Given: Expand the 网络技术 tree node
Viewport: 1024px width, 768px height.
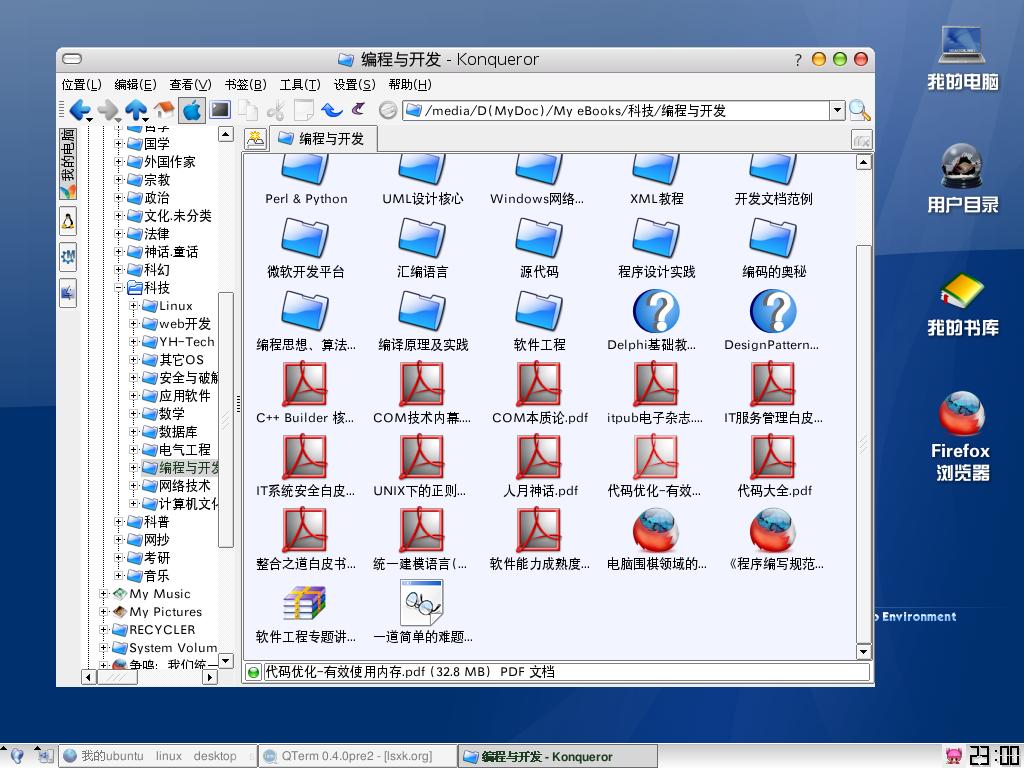Looking at the screenshot, I should [133, 486].
